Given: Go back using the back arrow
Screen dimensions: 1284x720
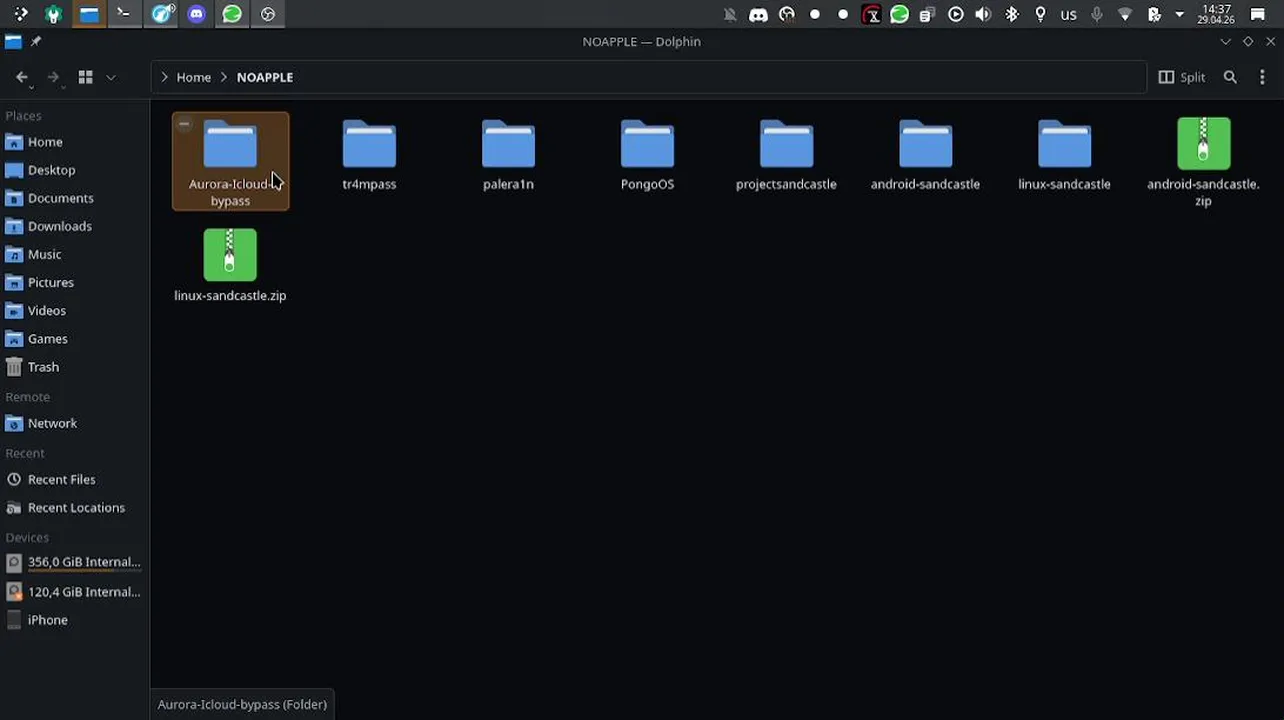Looking at the screenshot, I should 22,77.
